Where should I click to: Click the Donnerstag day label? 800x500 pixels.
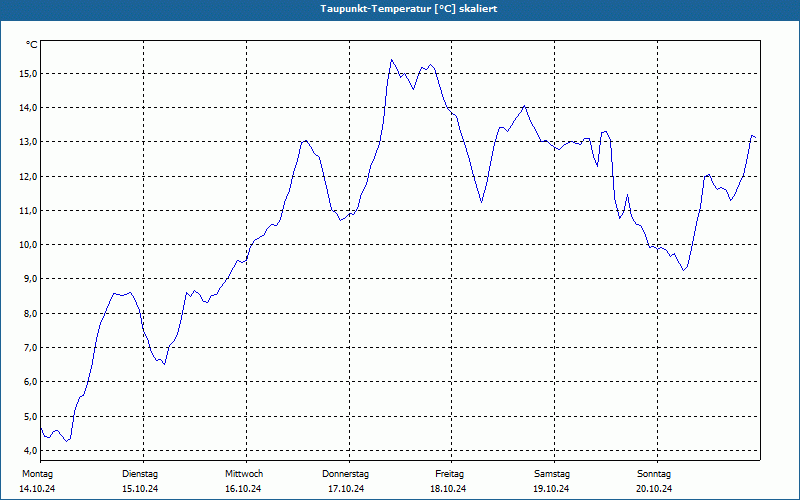point(345,474)
